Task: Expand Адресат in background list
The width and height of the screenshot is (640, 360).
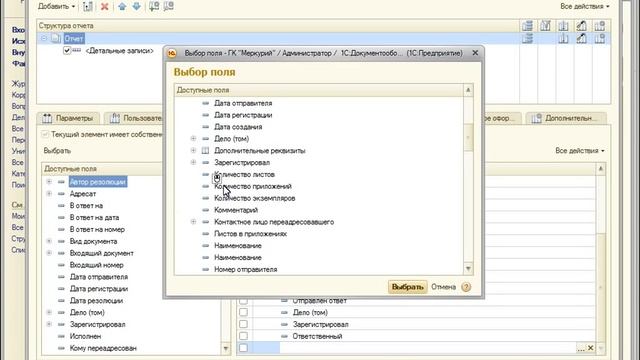Action: (49, 193)
